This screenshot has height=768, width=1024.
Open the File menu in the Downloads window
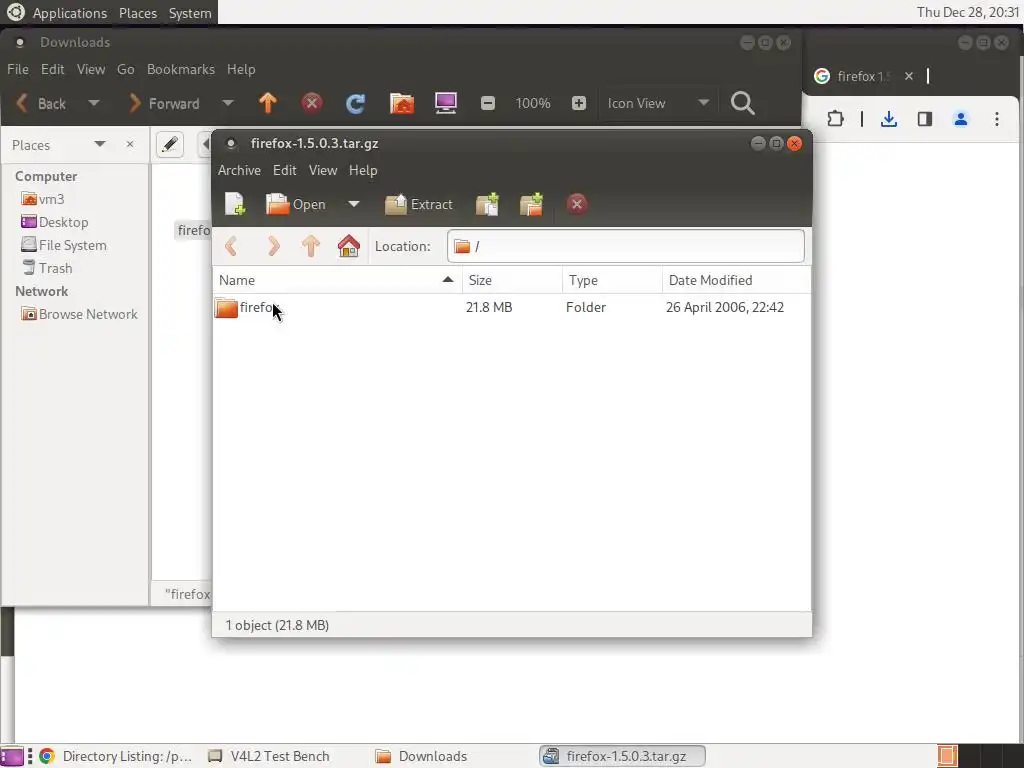(18, 69)
